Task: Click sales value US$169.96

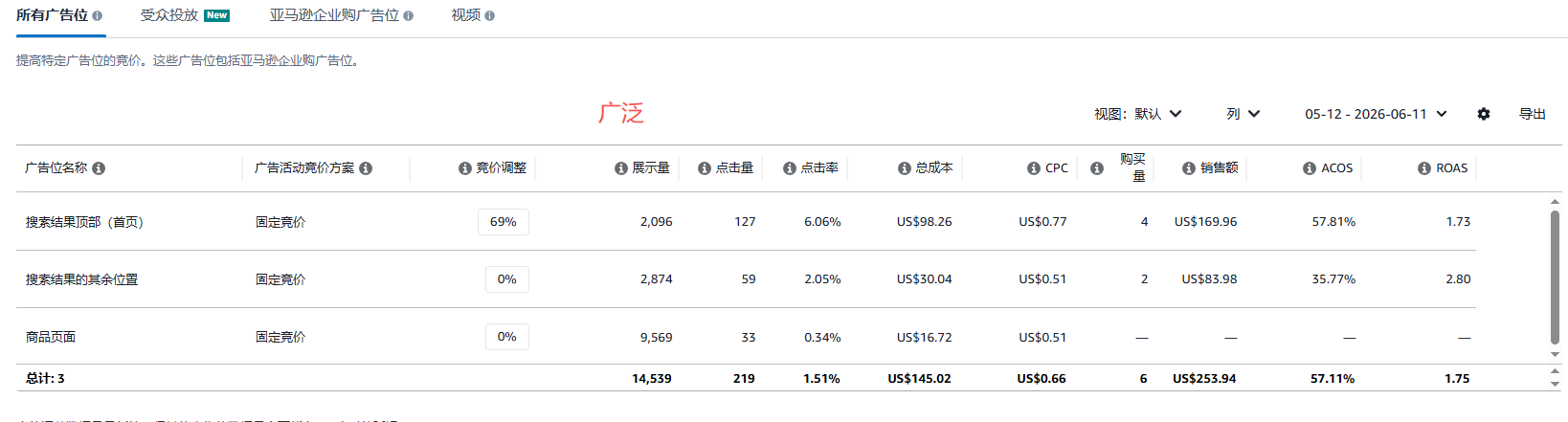Action: tap(1206, 222)
